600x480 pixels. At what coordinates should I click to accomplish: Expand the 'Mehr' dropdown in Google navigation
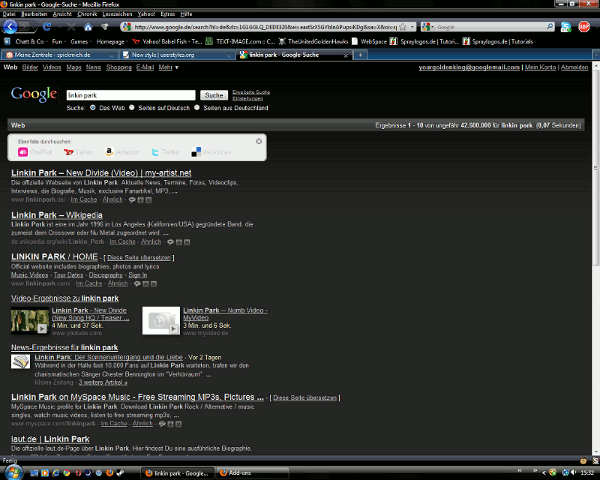(169, 67)
